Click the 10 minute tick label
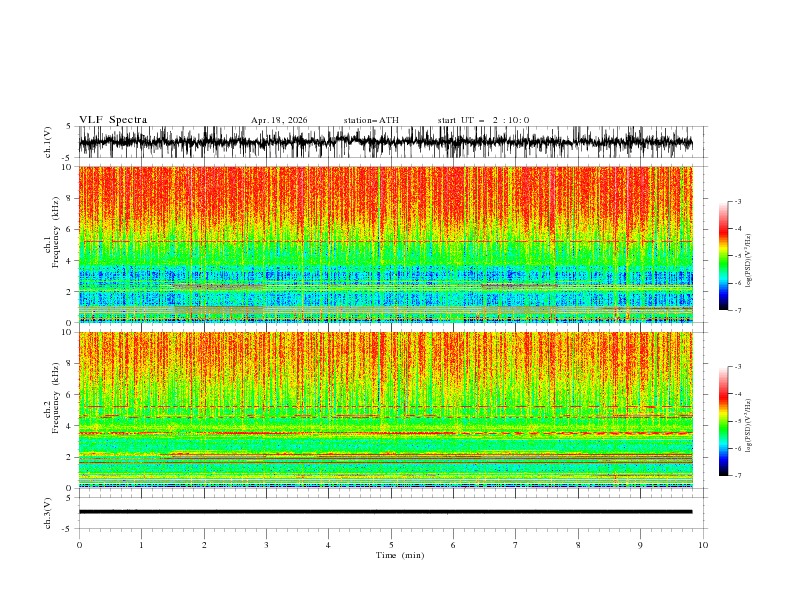Image resolution: width=792 pixels, height=612 pixels. point(703,545)
